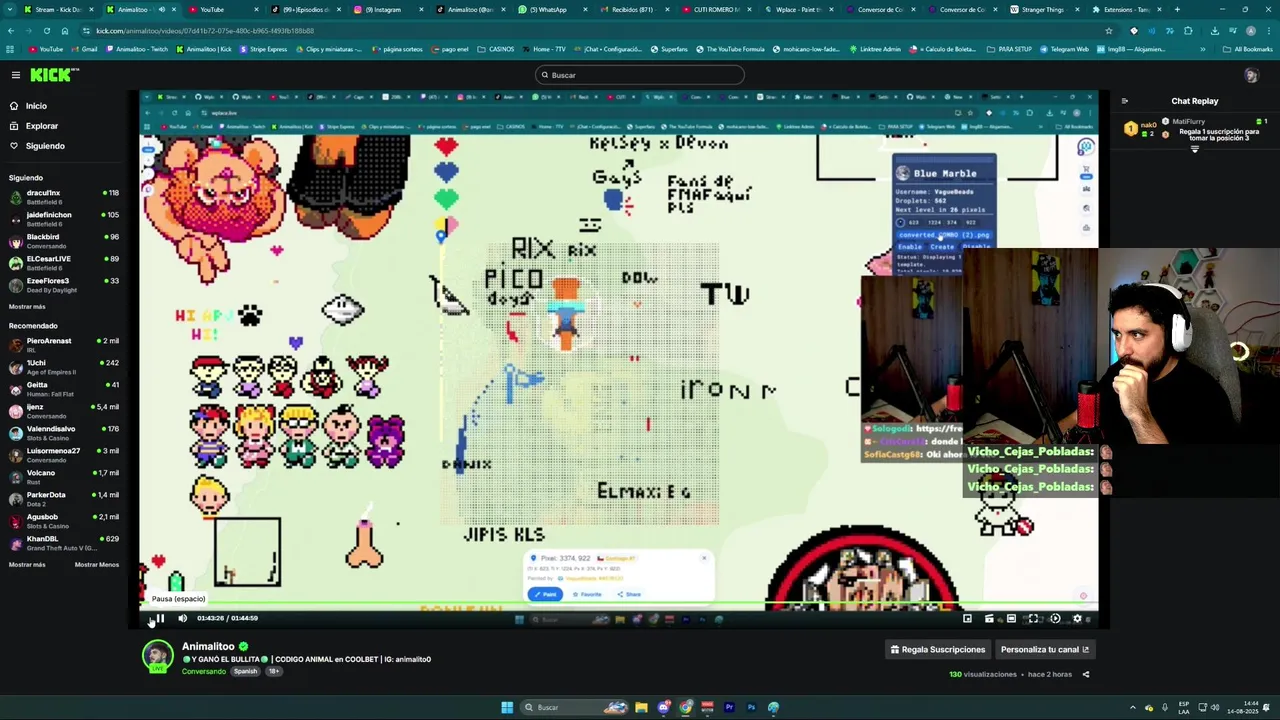The width and height of the screenshot is (1280, 720).
Task: Open Stripe Express bookmark
Action: click(263, 49)
